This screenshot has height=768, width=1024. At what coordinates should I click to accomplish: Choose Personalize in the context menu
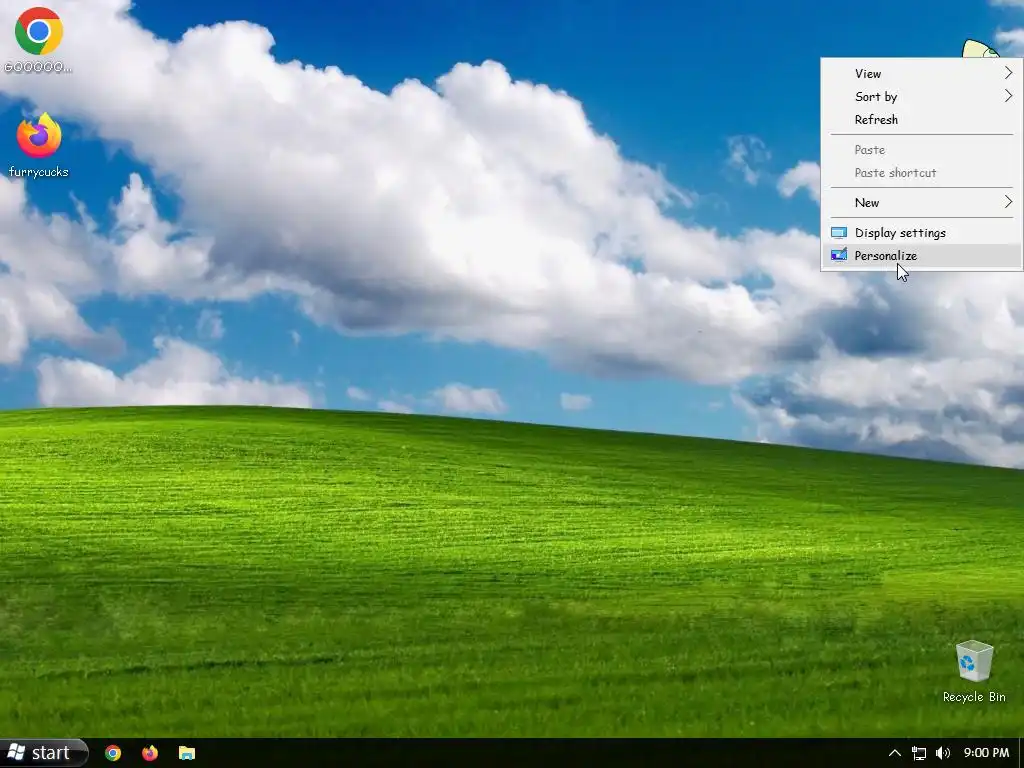[x=921, y=255]
